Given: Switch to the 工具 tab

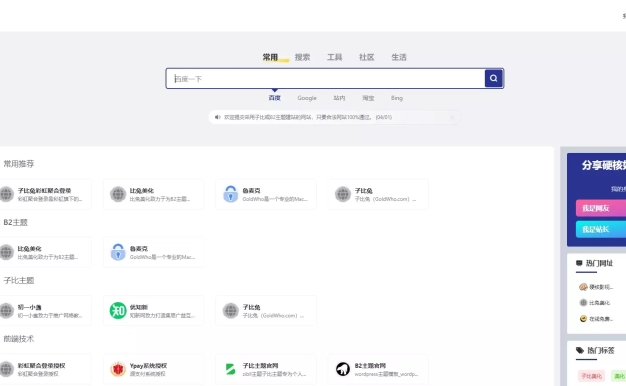Looking at the screenshot, I should pyautogui.click(x=335, y=57).
